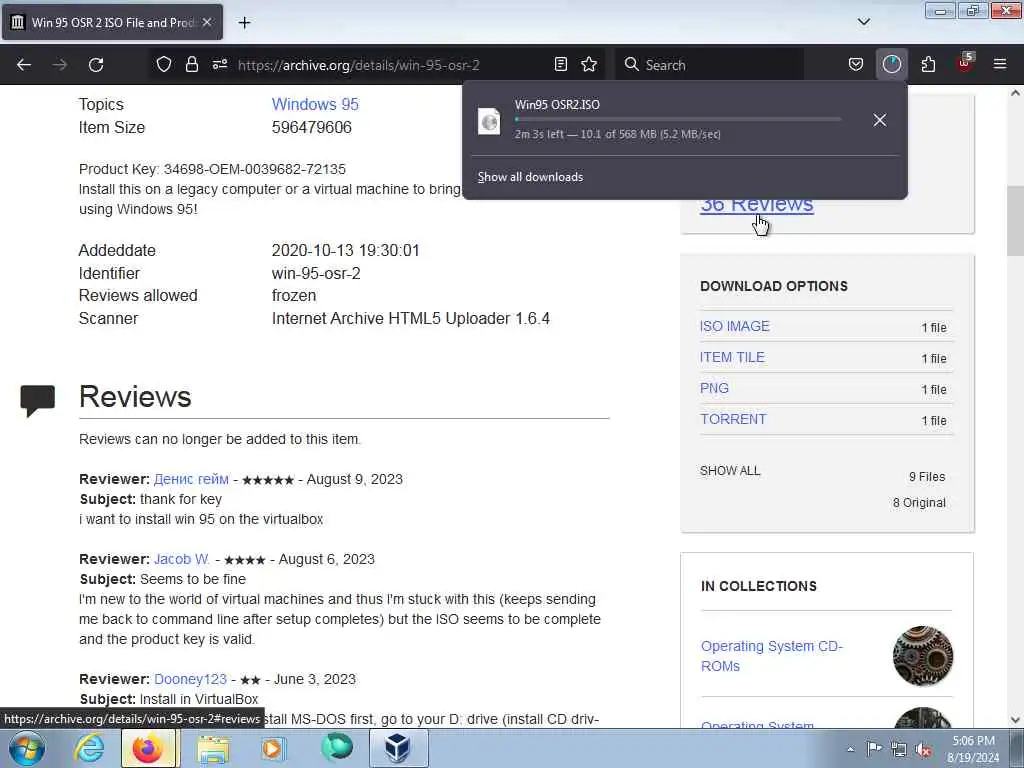Open the Firefox application menu
The width and height of the screenshot is (1024, 768).
(1000, 65)
